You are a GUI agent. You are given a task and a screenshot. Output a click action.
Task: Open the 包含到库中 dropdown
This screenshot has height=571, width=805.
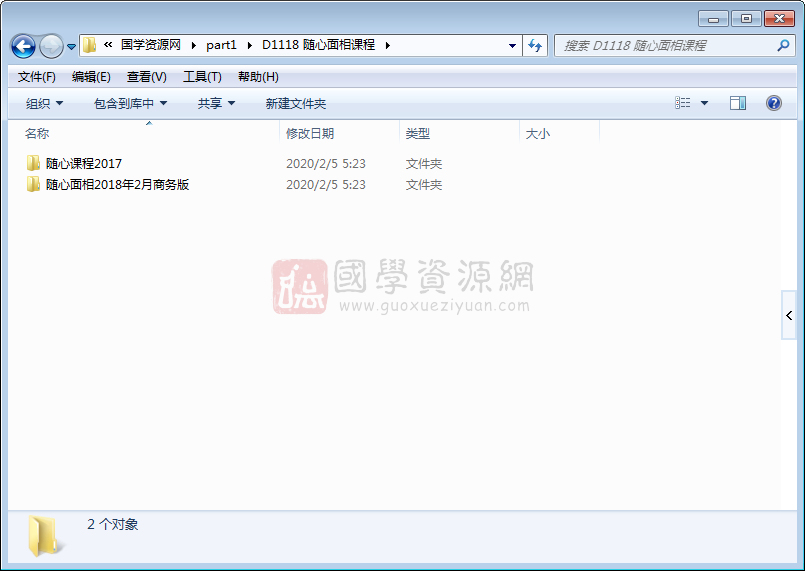[130, 104]
